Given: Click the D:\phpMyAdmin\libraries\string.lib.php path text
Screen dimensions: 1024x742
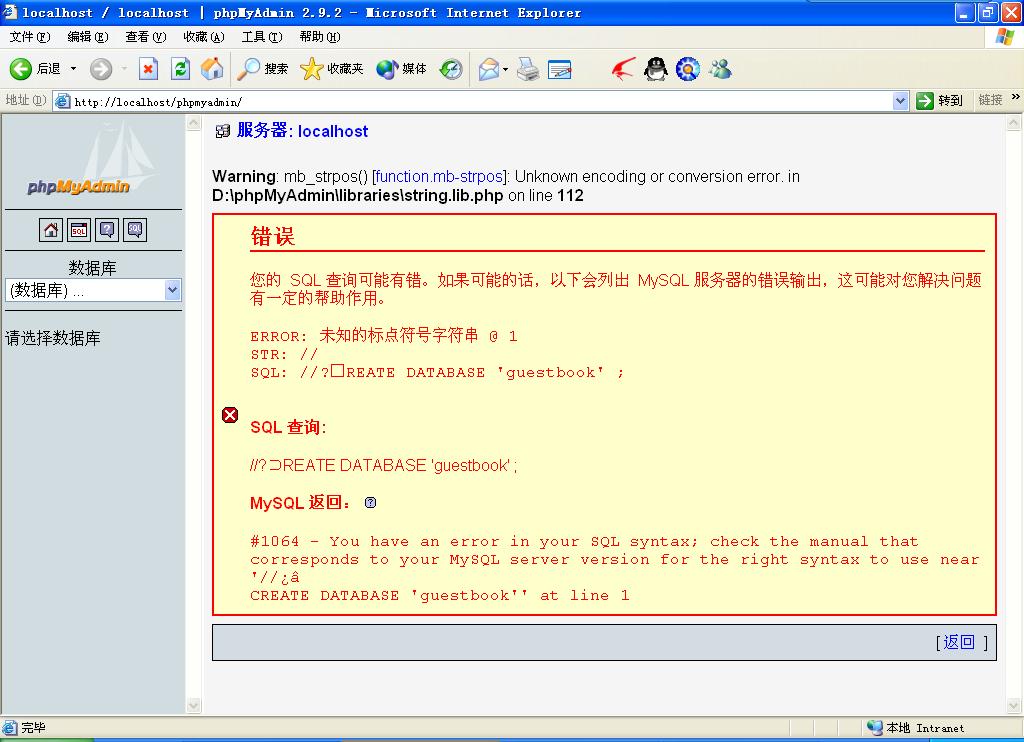Looking at the screenshot, I should coord(358,195).
